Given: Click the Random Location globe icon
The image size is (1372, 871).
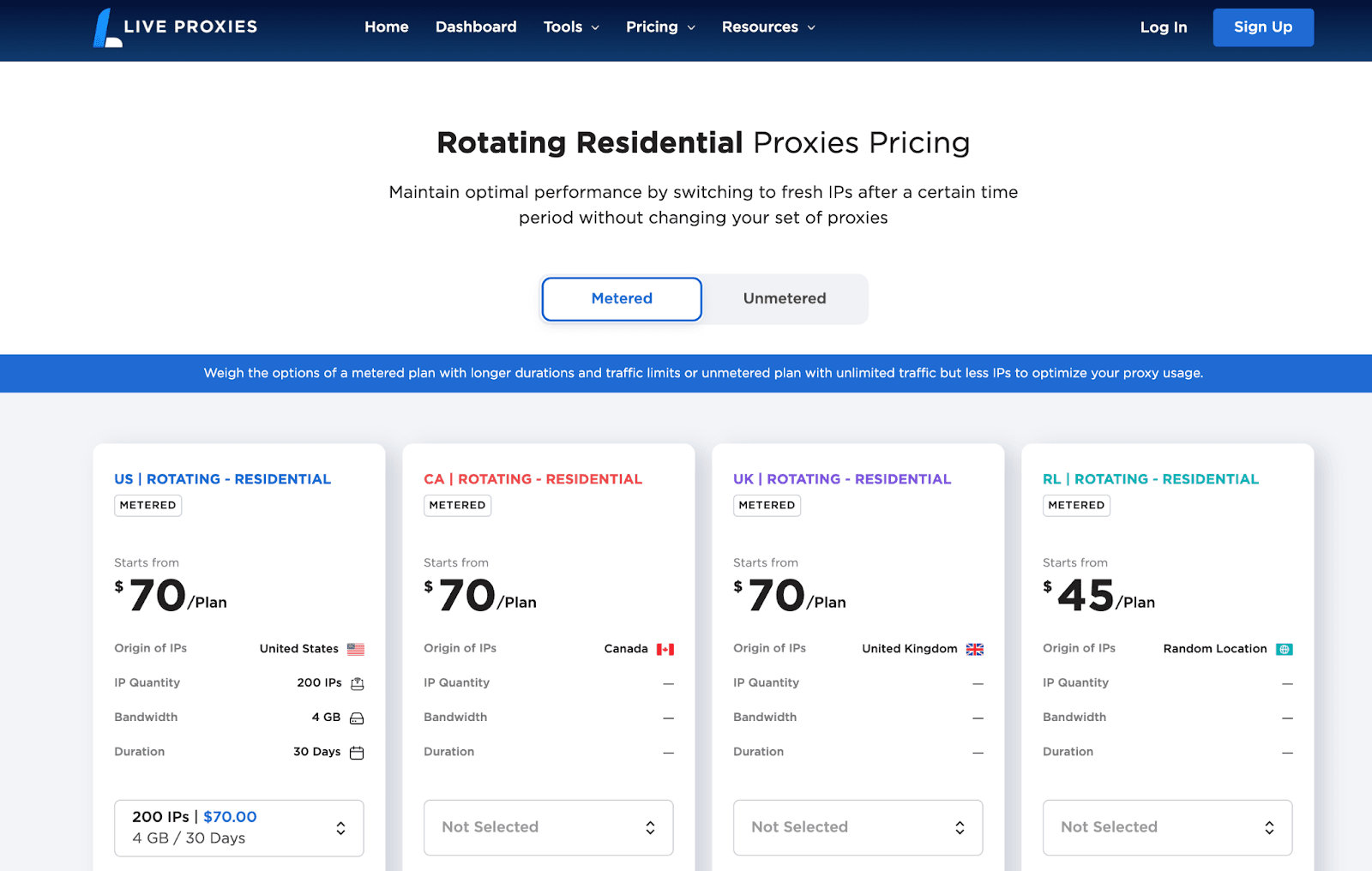Looking at the screenshot, I should pyautogui.click(x=1285, y=649).
